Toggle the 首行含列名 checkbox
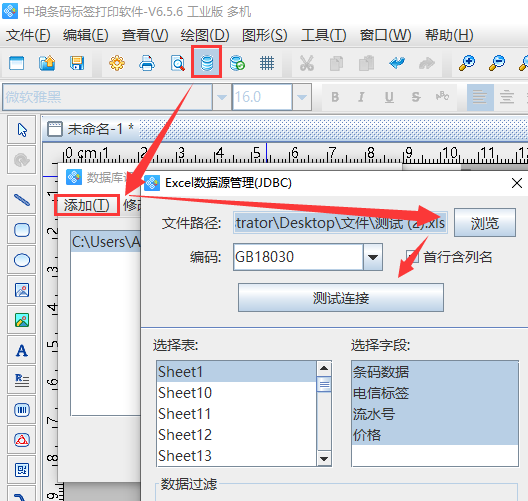This screenshot has height=501, width=528. pyautogui.click(x=412, y=257)
